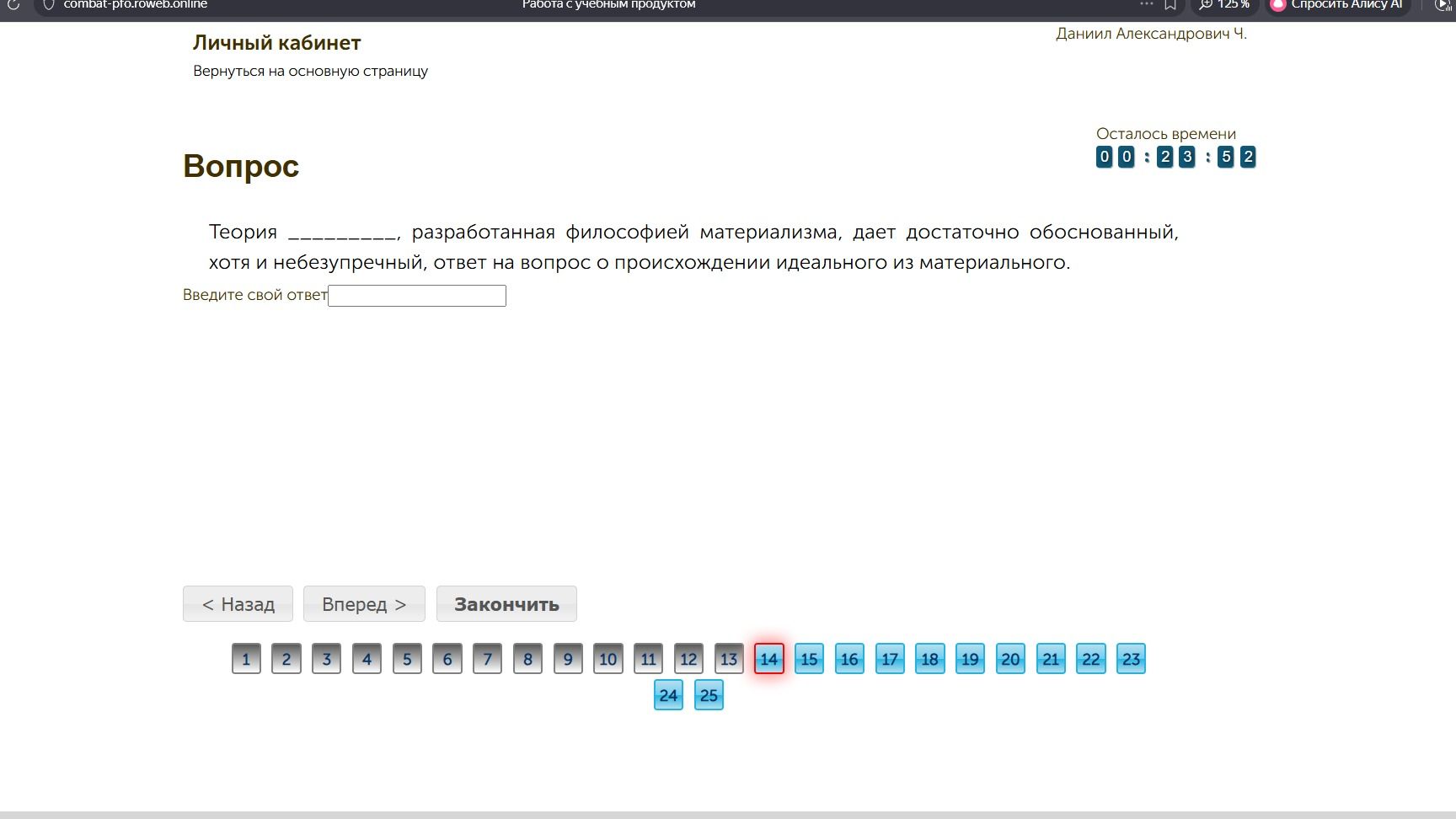This screenshot has height=819, width=1456.
Task: Select question 15 in navigation
Action: (809, 659)
